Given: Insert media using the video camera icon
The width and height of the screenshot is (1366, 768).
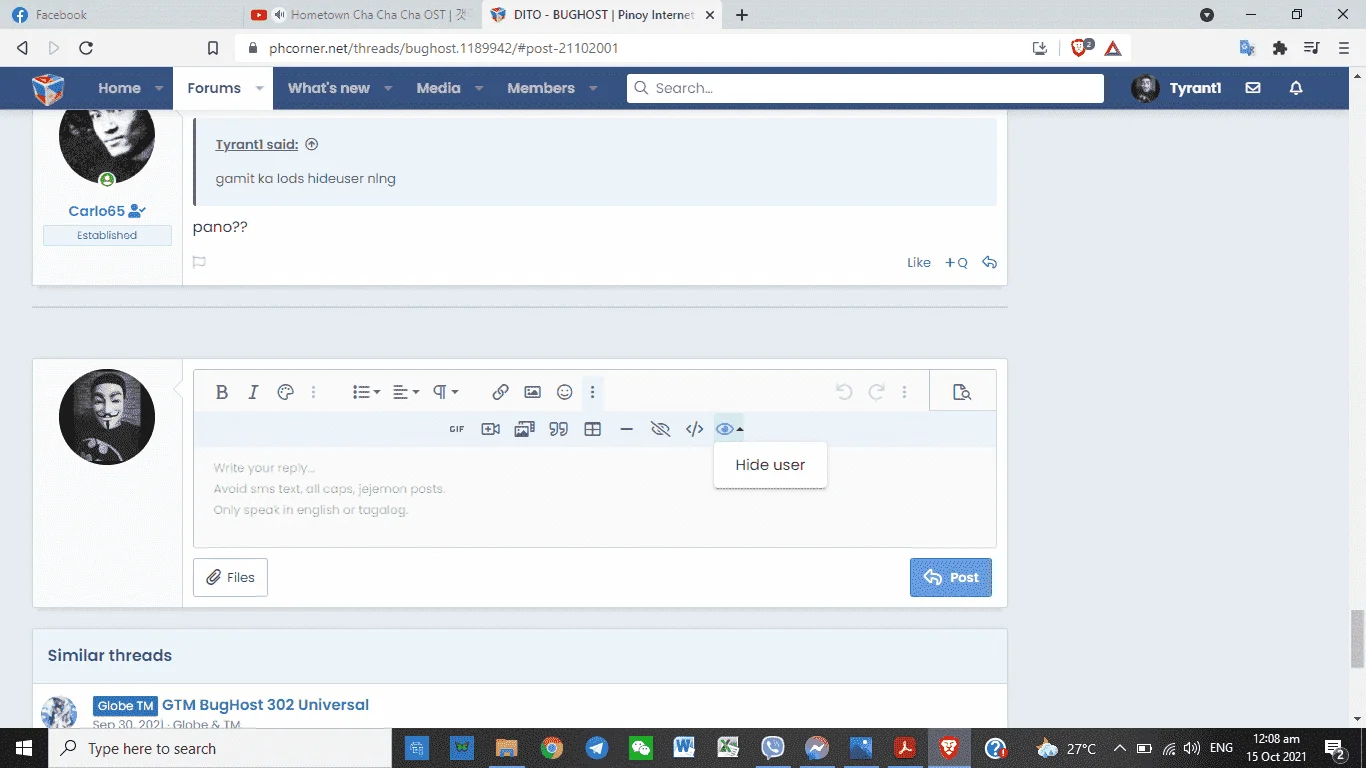Looking at the screenshot, I should click(x=490, y=429).
